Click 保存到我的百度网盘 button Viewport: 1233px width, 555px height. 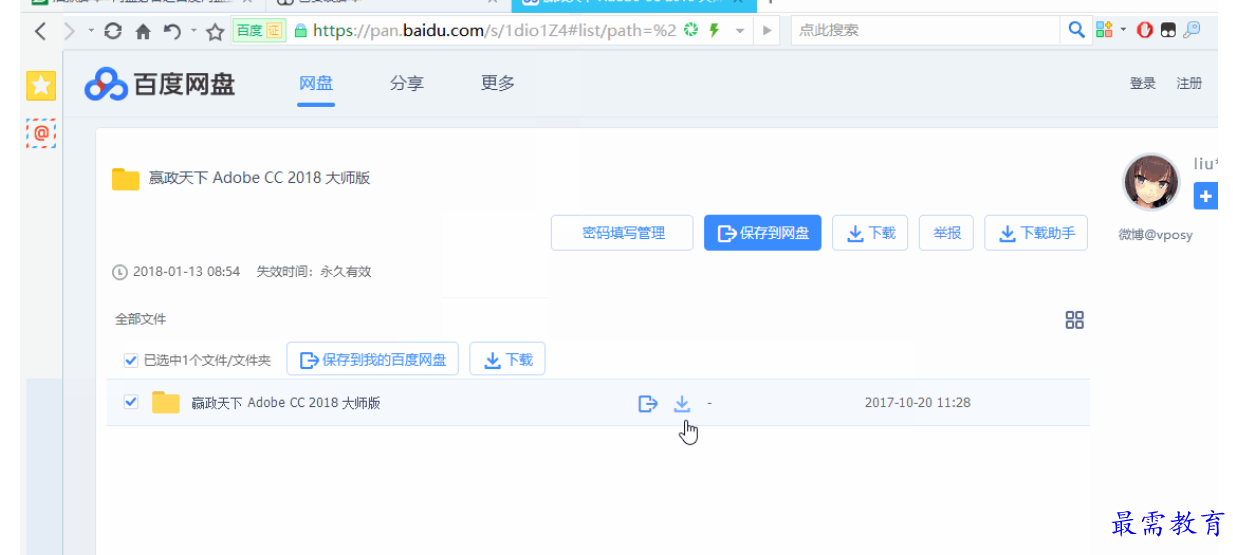tap(373, 359)
